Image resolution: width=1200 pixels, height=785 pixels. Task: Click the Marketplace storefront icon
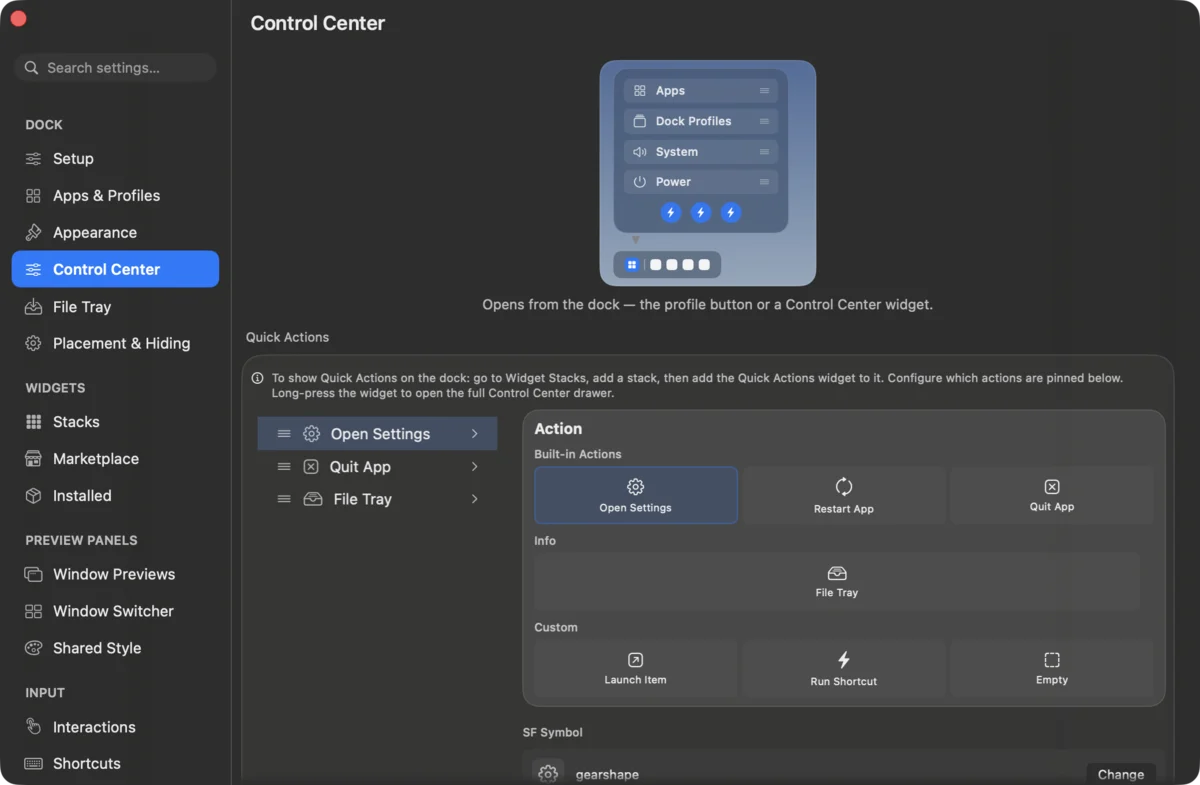(34, 459)
